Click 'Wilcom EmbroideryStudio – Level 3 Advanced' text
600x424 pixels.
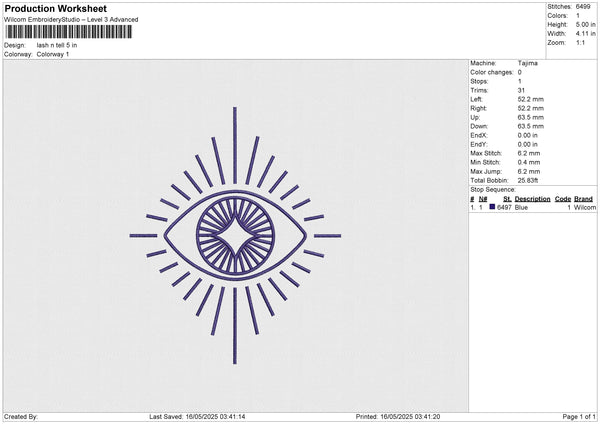pos(71,20)
